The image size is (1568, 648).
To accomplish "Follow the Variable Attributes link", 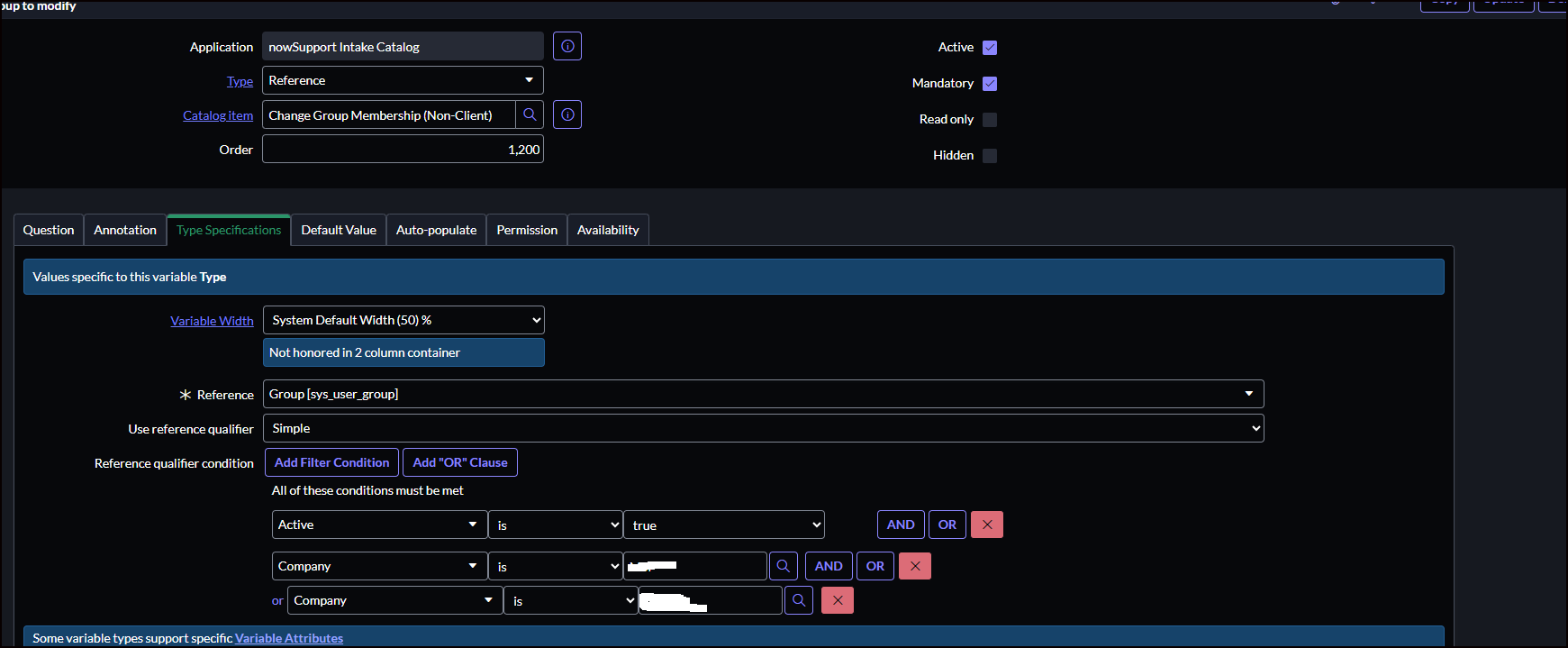I will pyautogui.click(x=289, y=638).
